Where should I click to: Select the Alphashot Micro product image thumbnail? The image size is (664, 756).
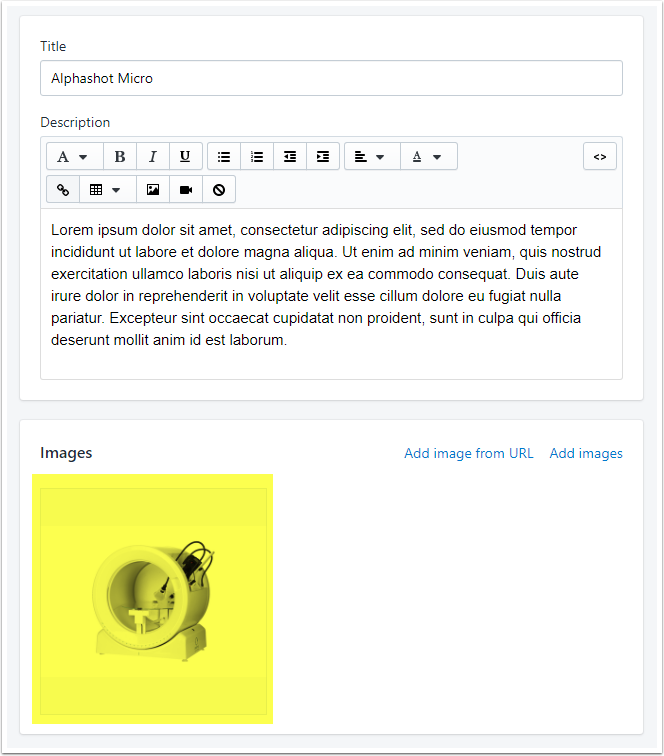(x=153, y=601)
